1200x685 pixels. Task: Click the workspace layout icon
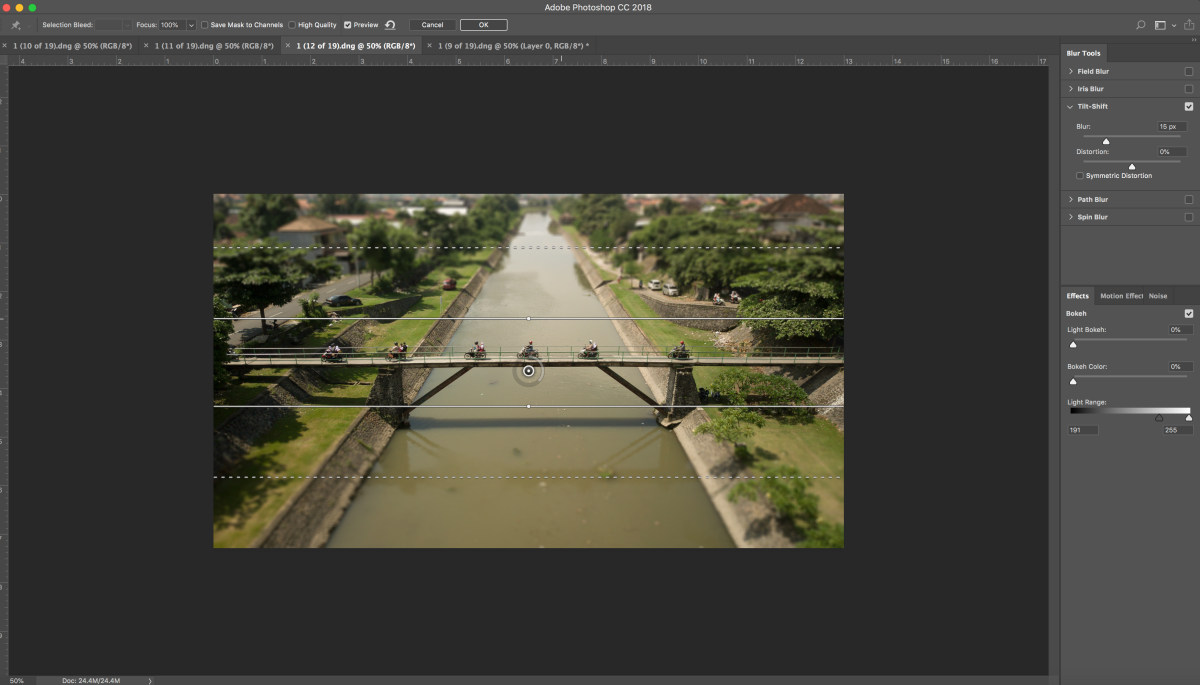tap(1160, 25)
